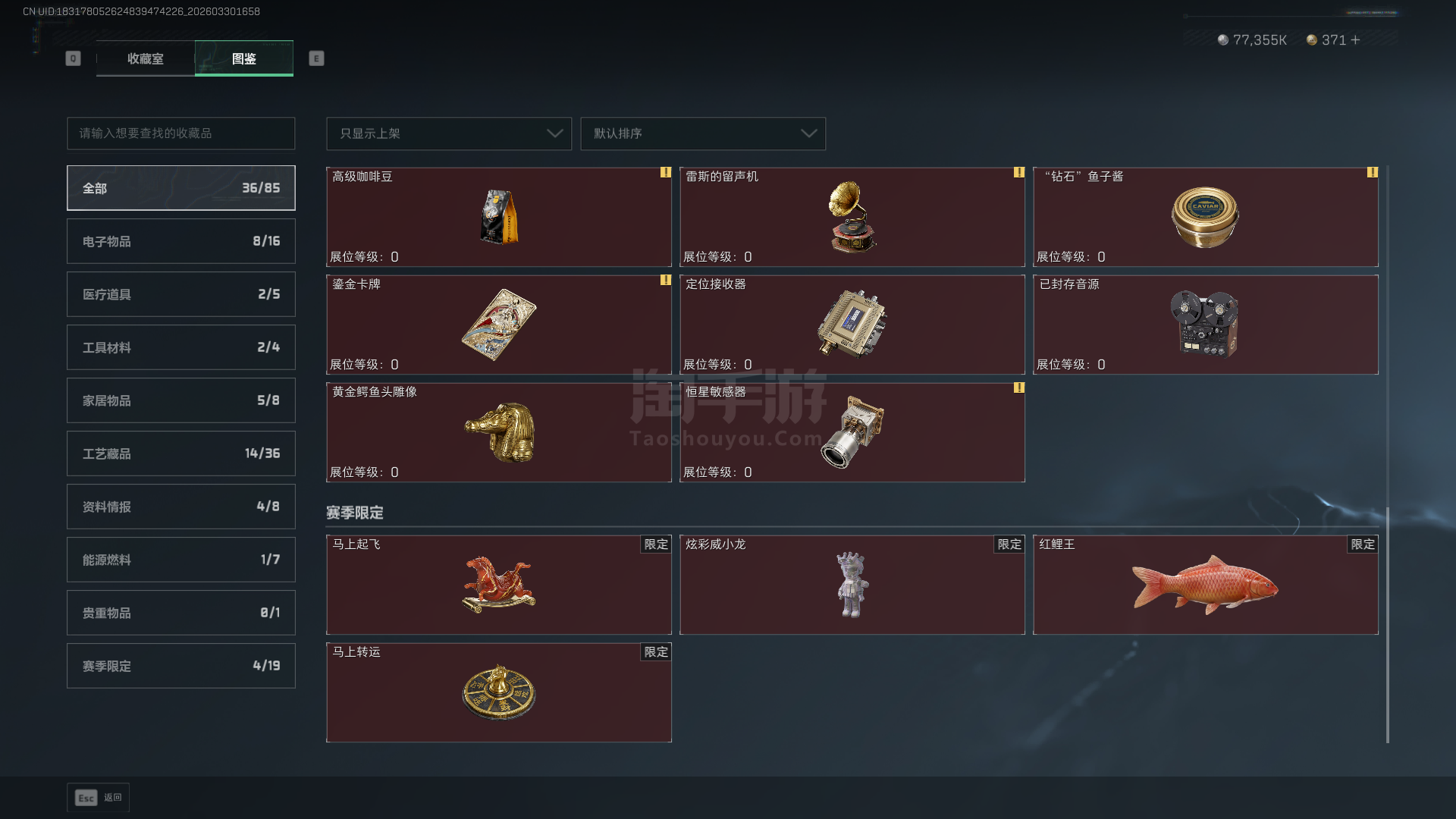Image resolution: width=1456 pixels, height=819 pixels.
Task: Click the currency plus icon to add funds
Action: point(1355,39)
